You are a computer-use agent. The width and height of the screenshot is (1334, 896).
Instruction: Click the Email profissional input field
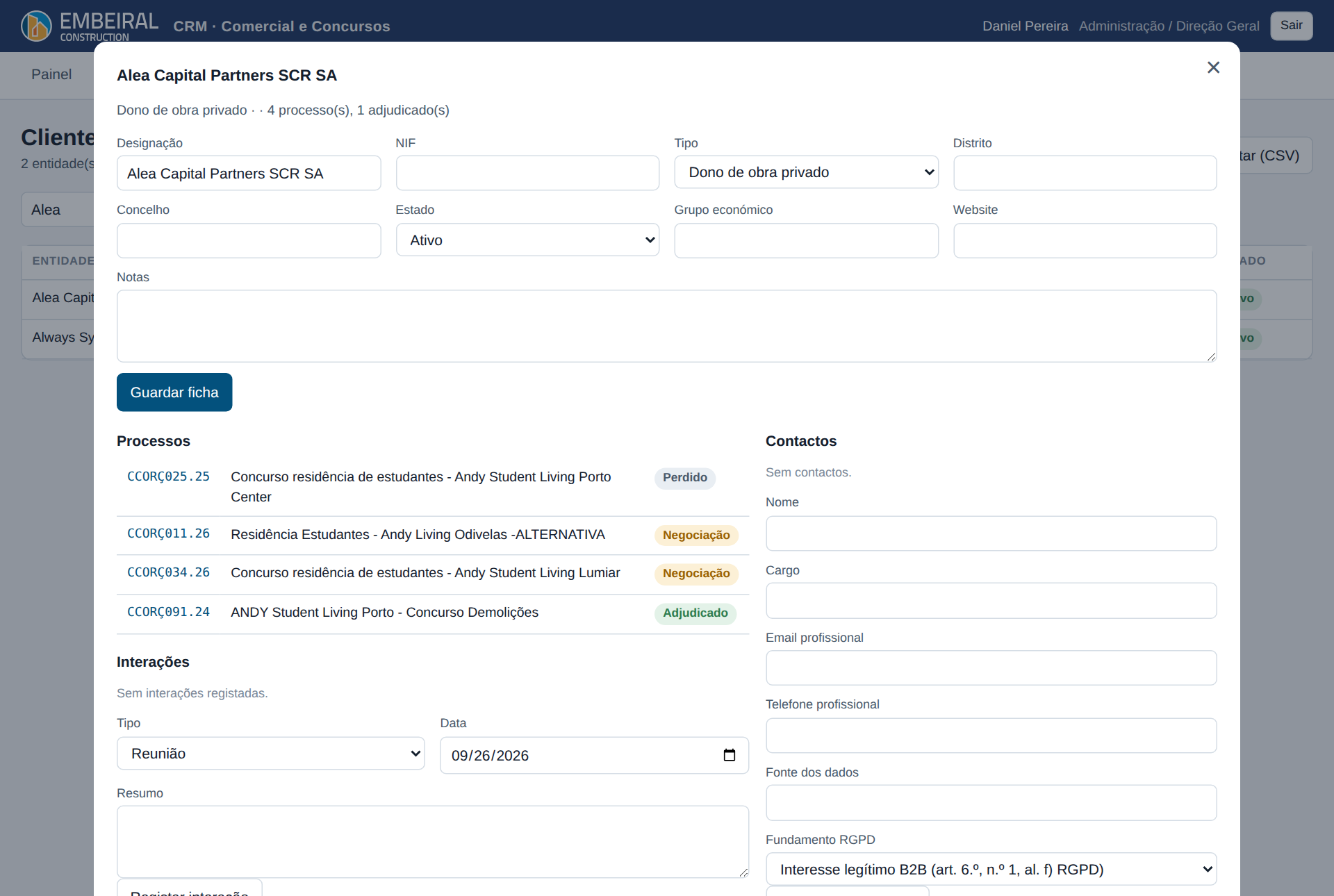[991, 668]
